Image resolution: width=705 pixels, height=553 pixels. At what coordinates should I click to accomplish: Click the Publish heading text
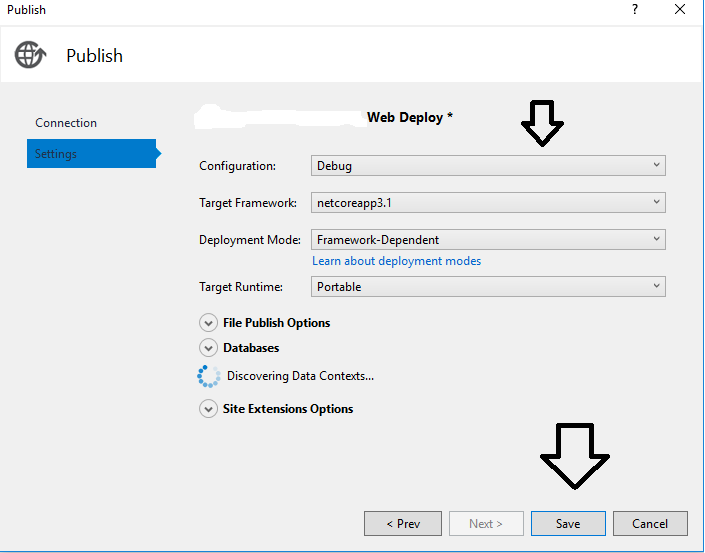point(94,56)
